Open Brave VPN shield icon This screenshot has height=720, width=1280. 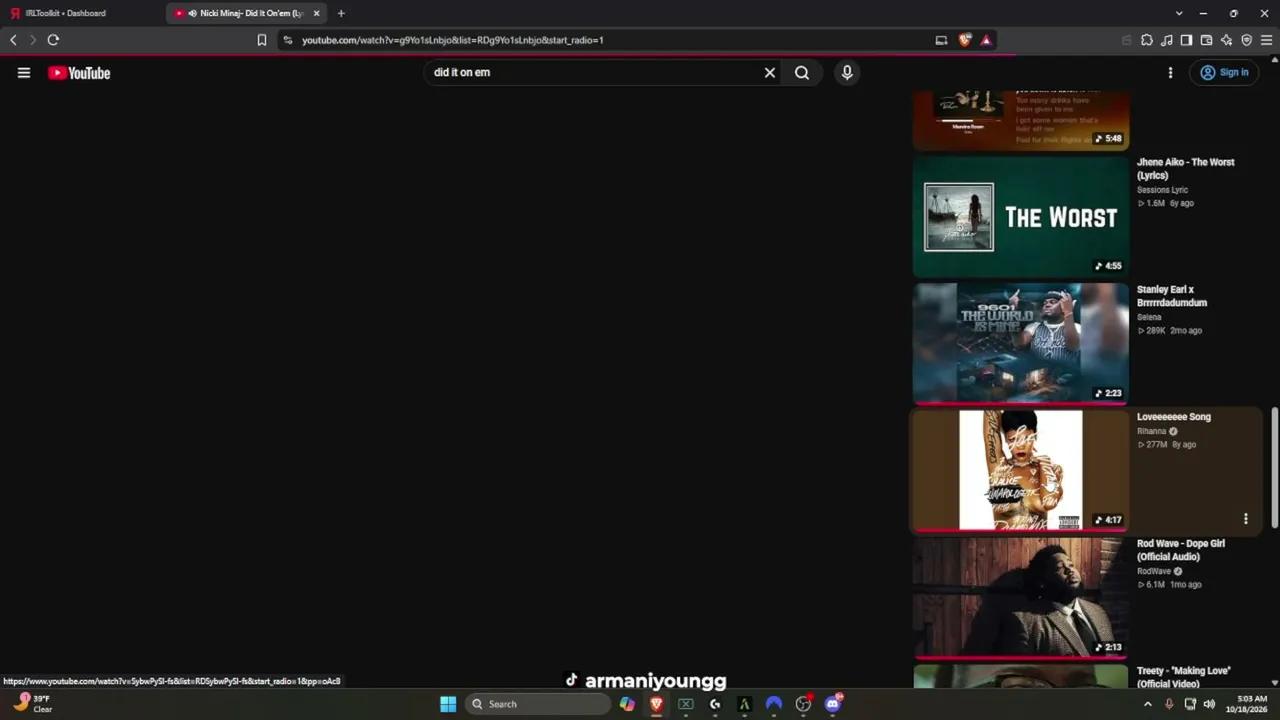pyautogui.click(x=1246, y=40)
